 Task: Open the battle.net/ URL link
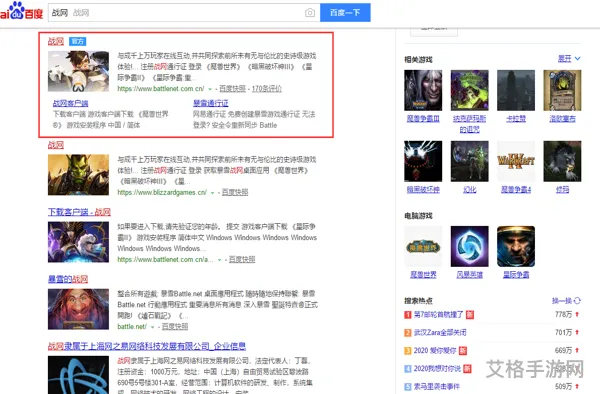coord(132,327)
